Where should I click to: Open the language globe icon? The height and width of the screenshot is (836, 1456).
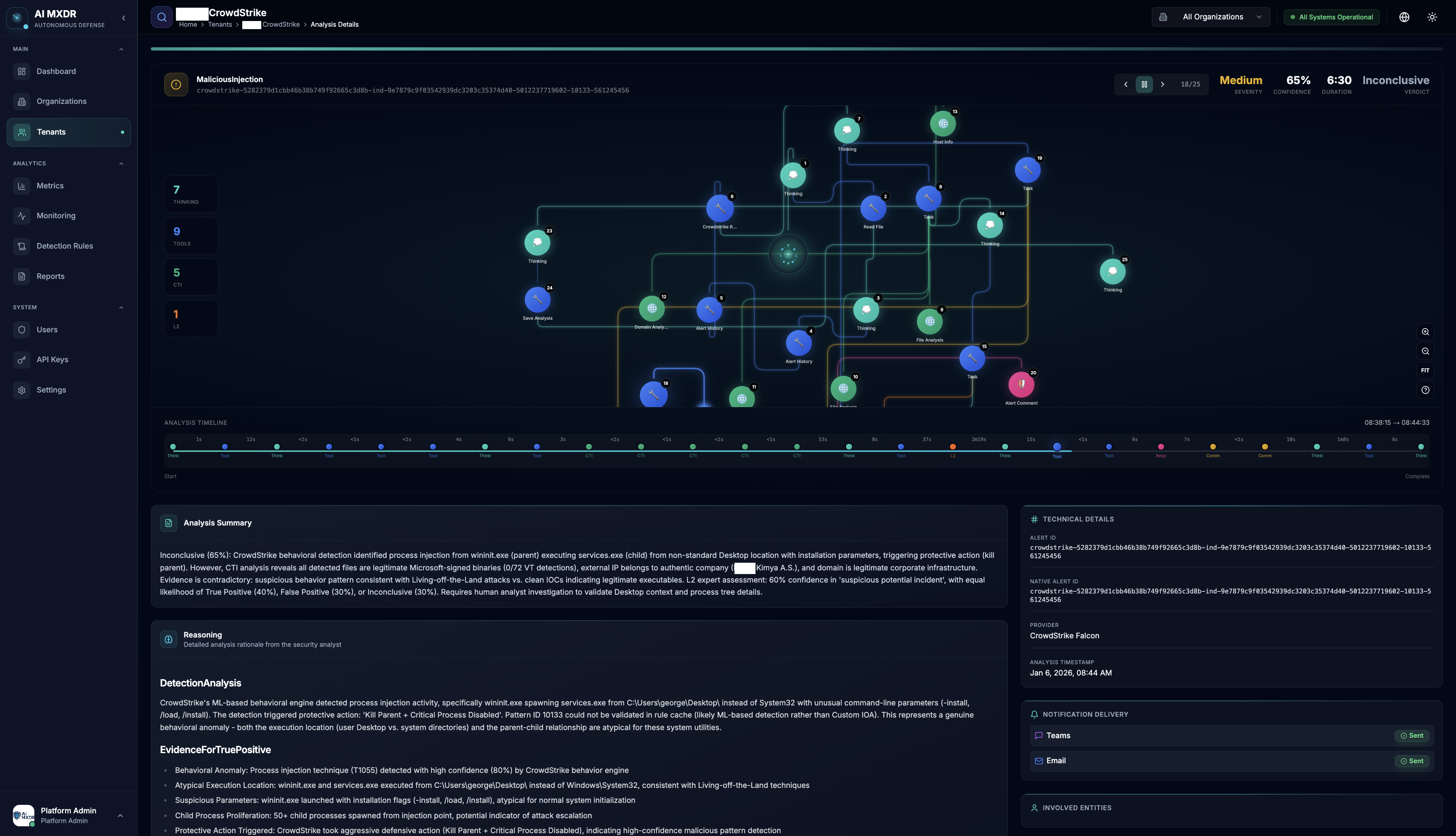pyautogui.click(x=1404, y=17)
